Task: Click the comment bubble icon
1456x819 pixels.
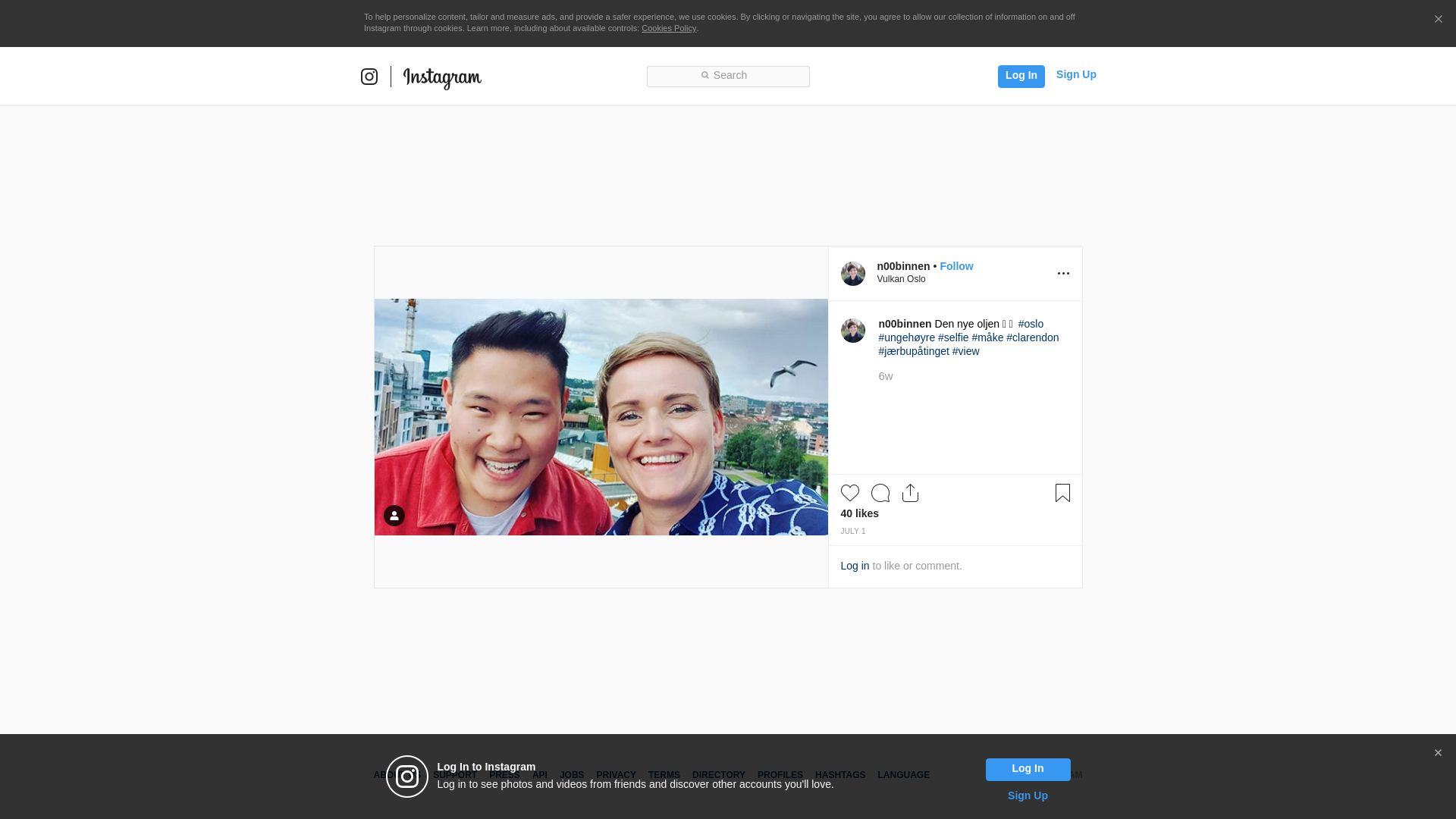Action: pos(880,493)
